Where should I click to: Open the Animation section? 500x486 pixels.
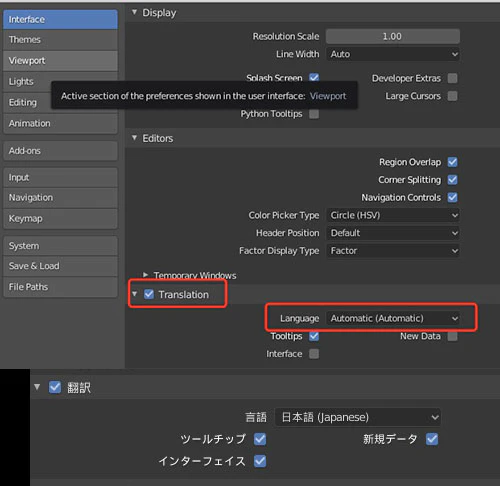60,123
